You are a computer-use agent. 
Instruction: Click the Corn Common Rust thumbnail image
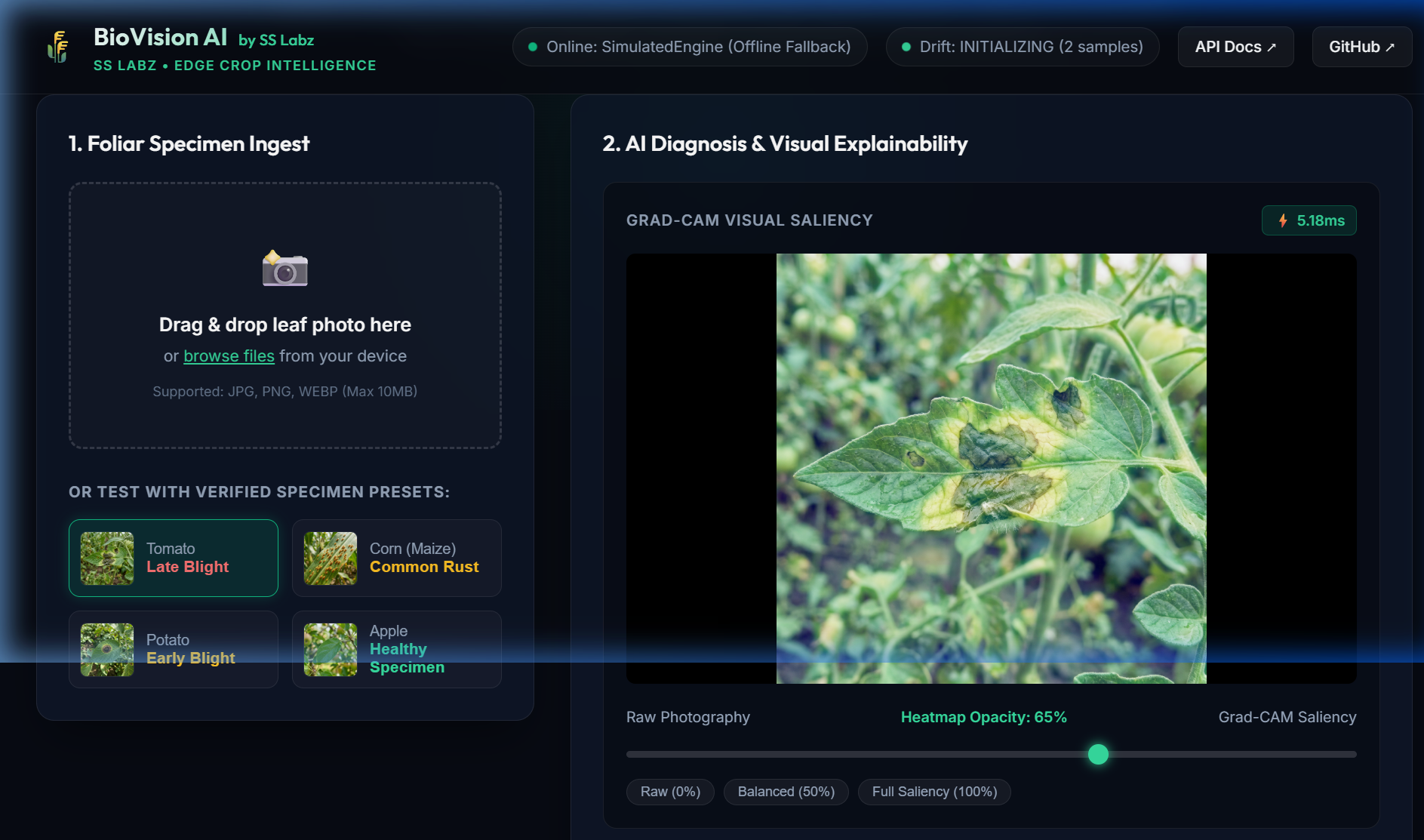click(331, 558)
